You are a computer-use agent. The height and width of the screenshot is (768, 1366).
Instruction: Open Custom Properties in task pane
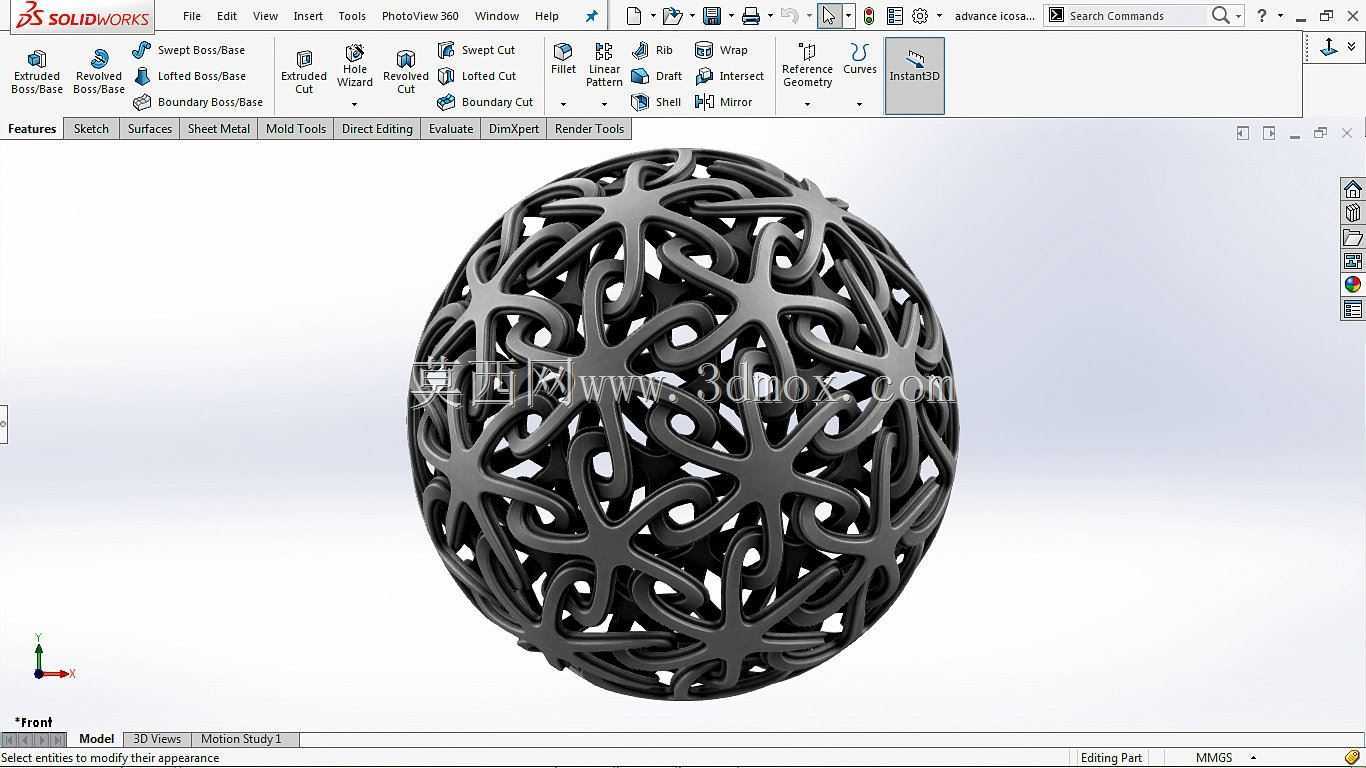tap(1353, 309)
